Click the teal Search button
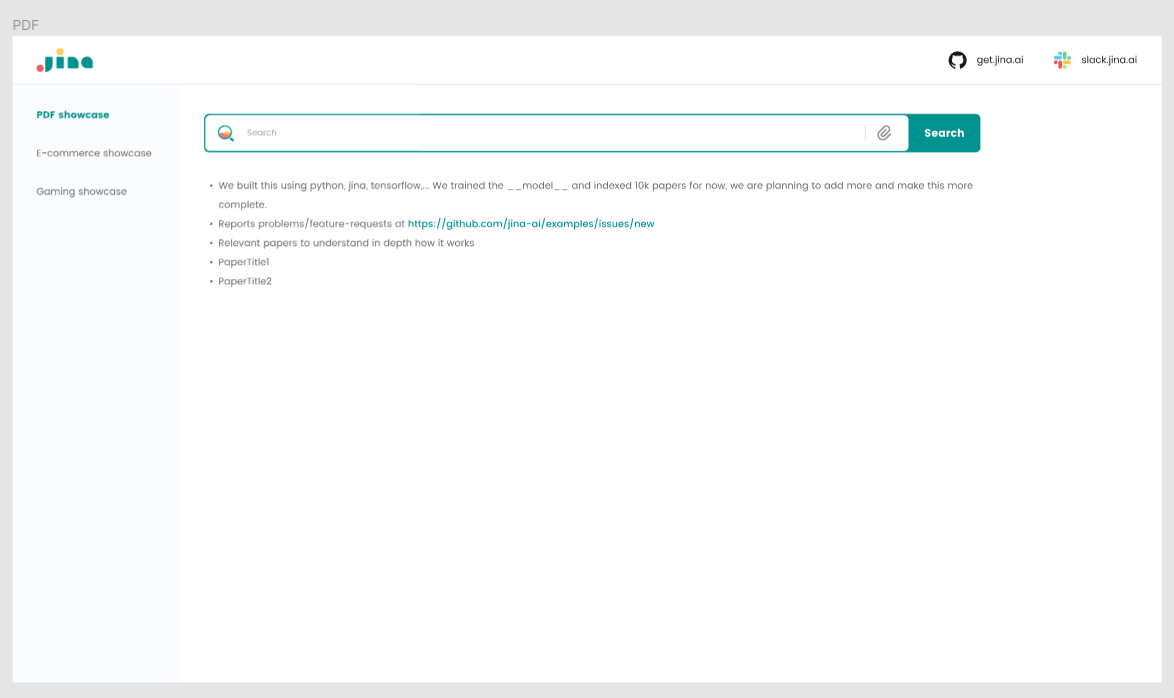 [x=944, y=133]
